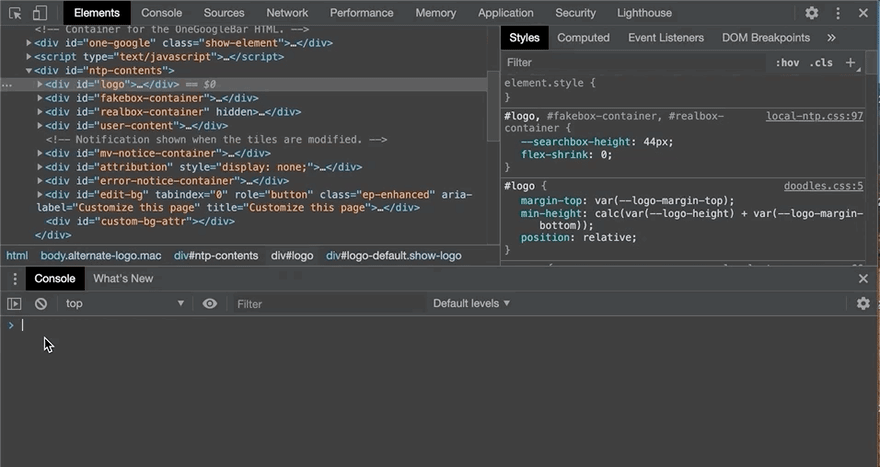Image resolution: width=880 pixels, height=467 pixels.
Task: Open the Application tab
Action: point(506,13)
